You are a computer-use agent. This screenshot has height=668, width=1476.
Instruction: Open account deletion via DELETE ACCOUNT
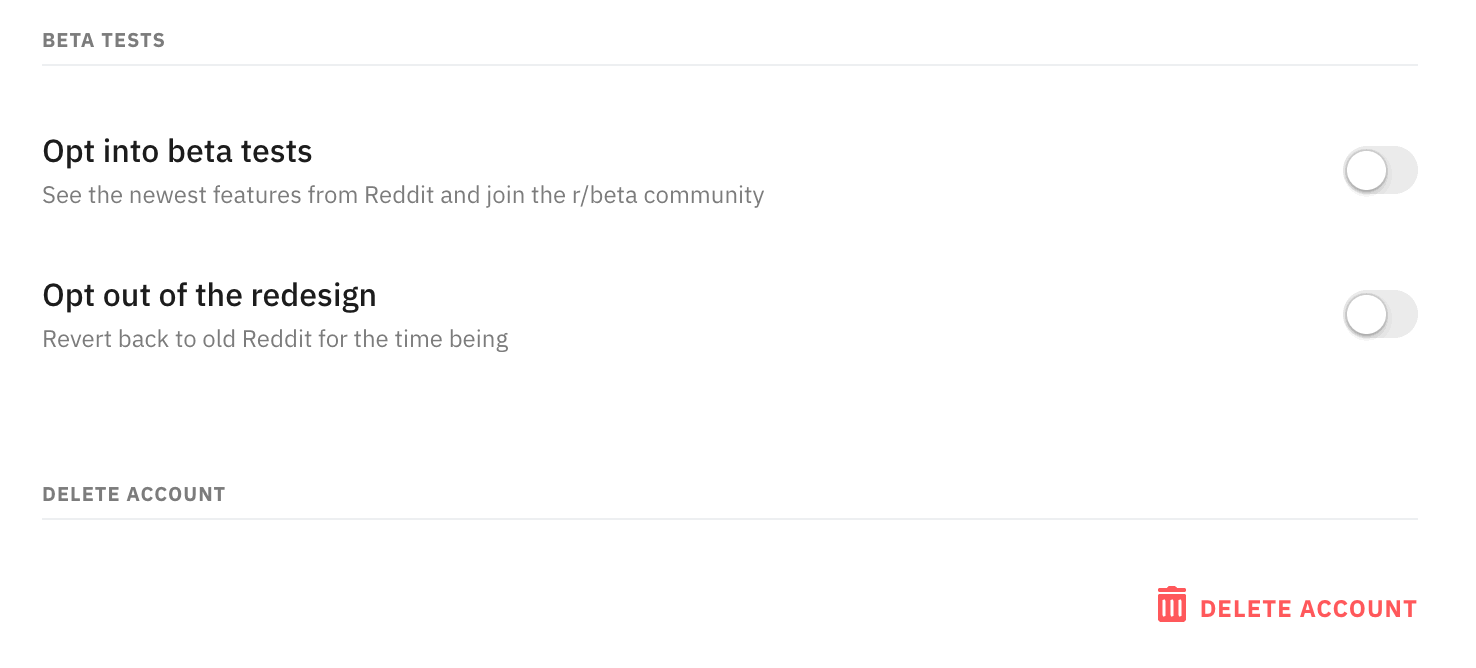tap(1309, 607)
